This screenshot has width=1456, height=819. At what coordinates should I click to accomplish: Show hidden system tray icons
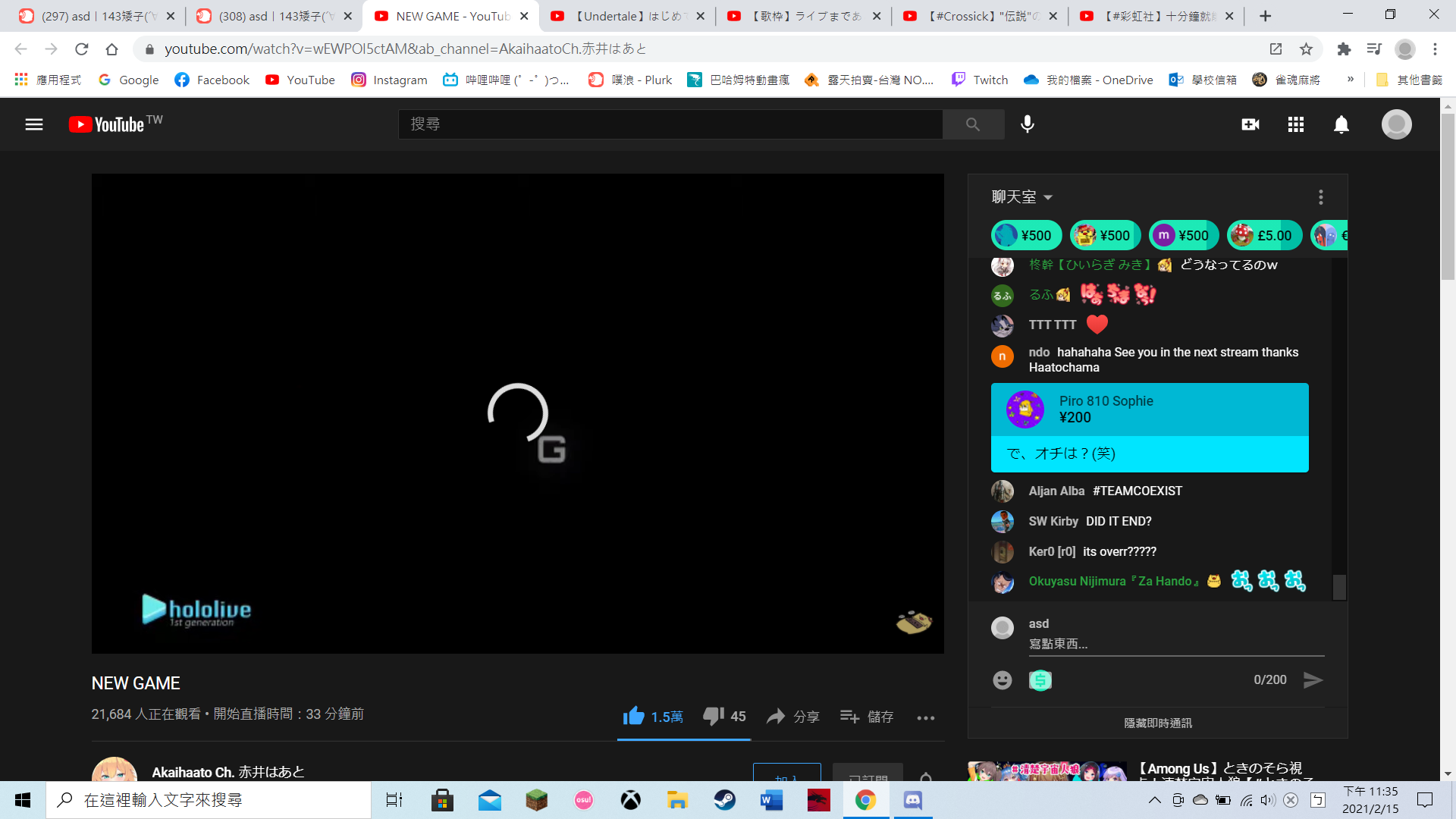tap(1154, 800)
